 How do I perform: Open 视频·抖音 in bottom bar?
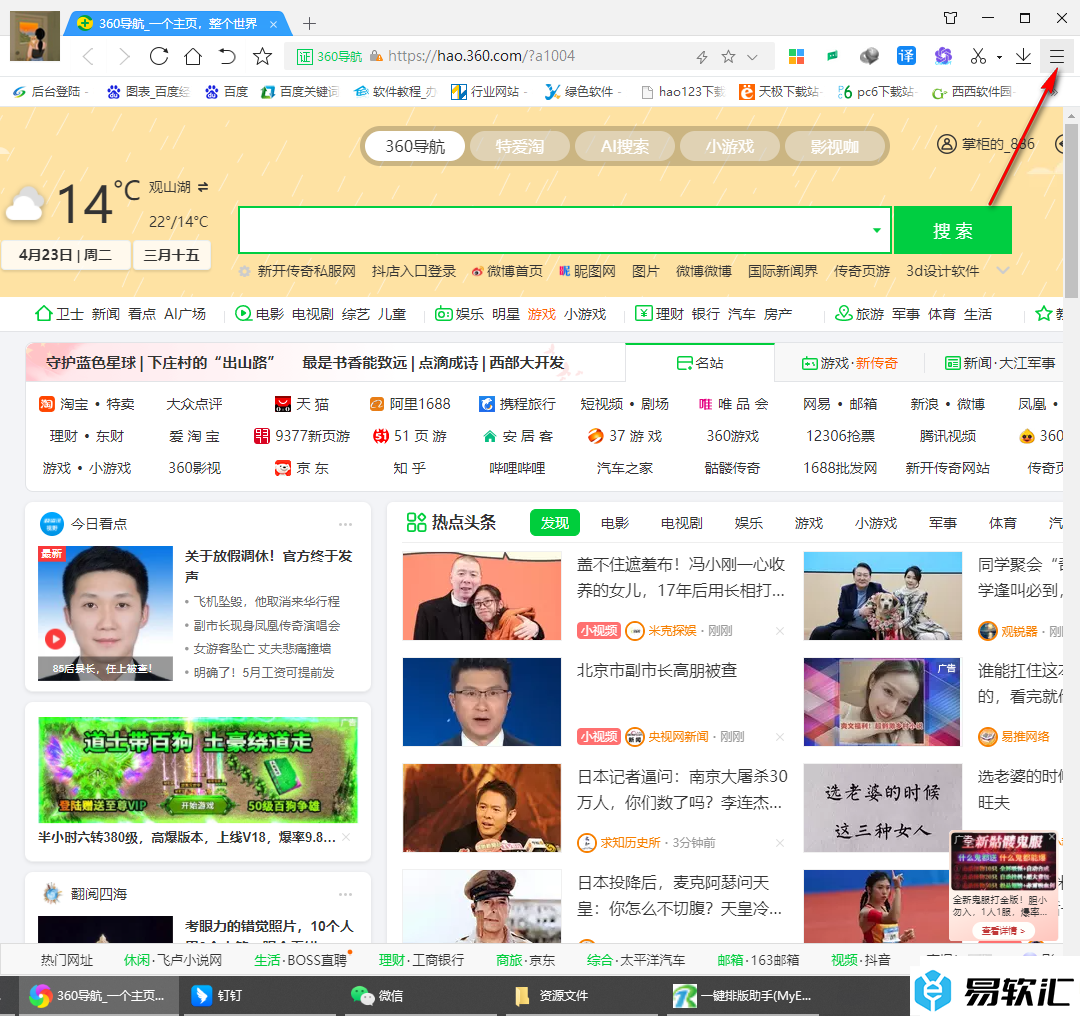click(x=860, y=960)
